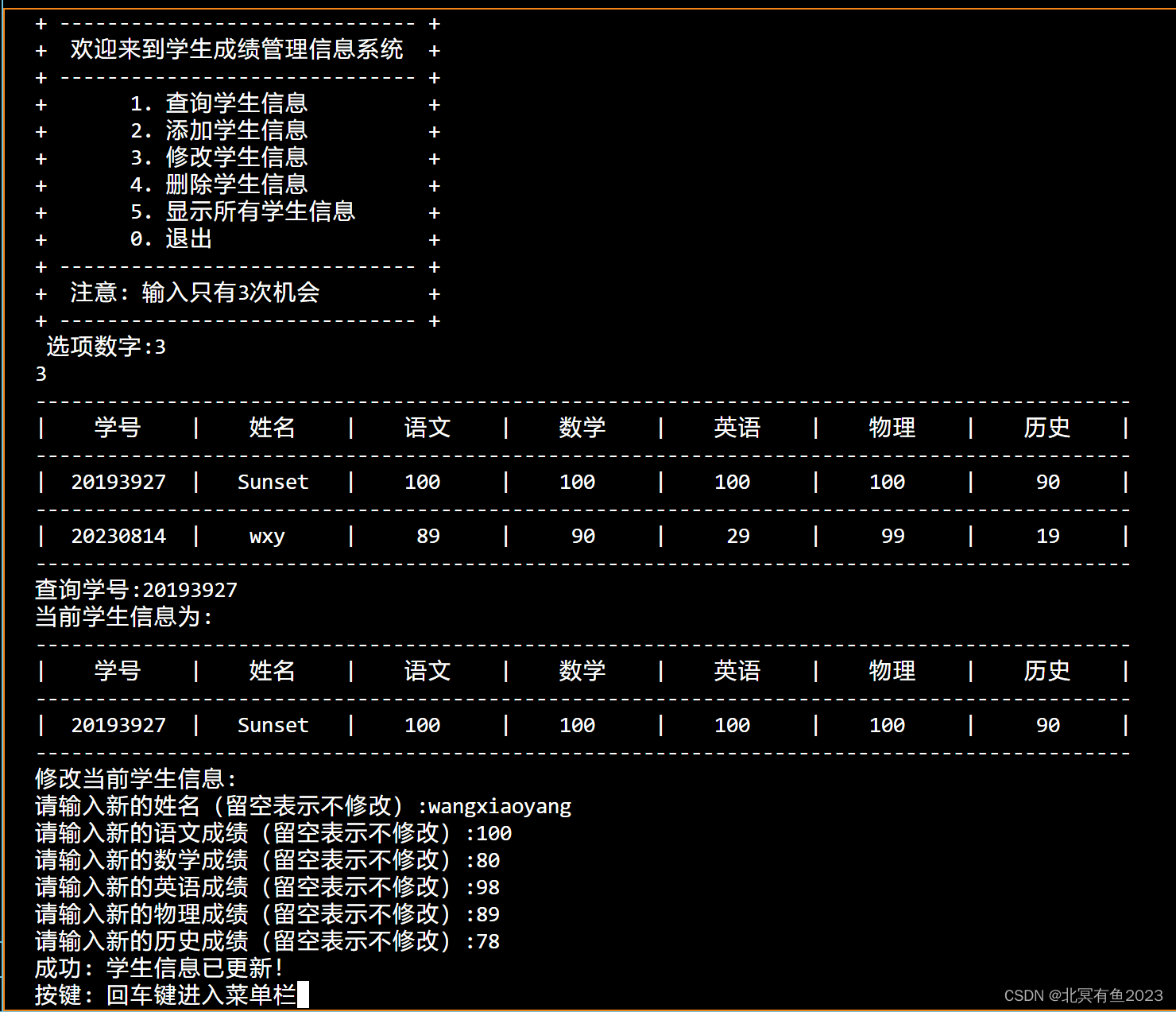Click wxy's 物理 score '99'
Image resolution: width=1176 pixels, height=1012 pixels.
893,536
